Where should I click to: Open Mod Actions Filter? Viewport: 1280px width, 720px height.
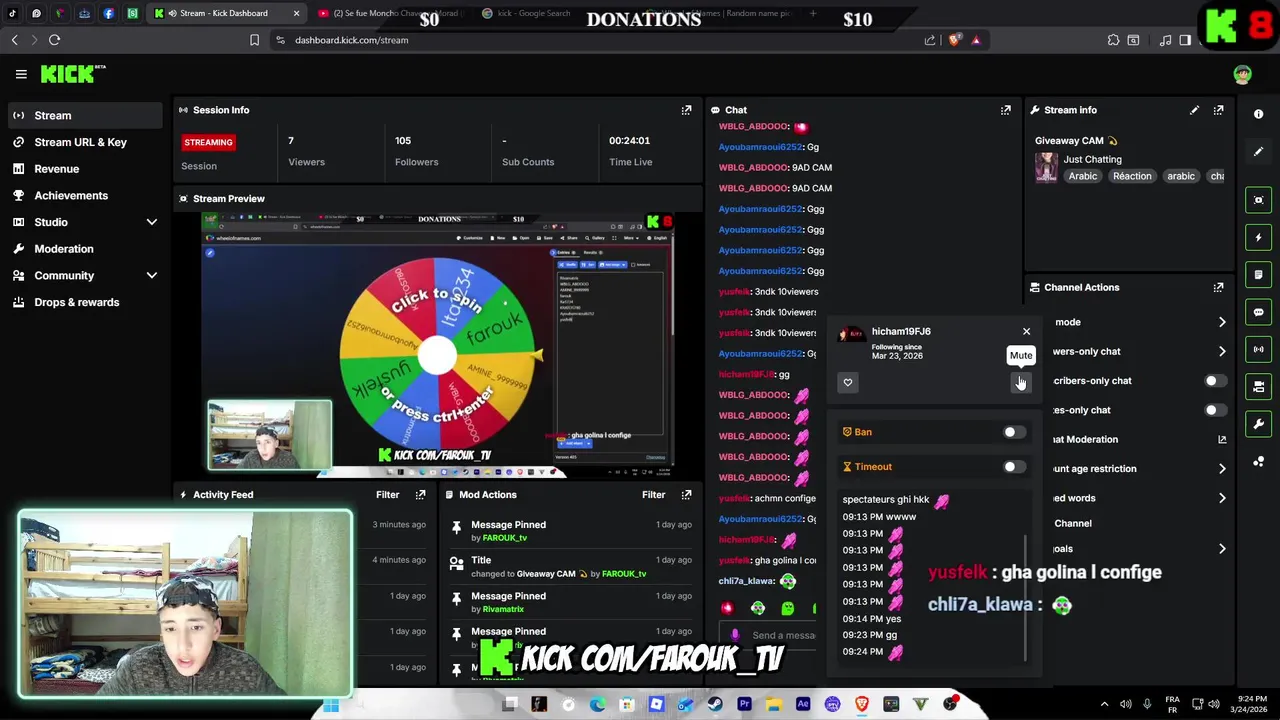click(654, 495)
